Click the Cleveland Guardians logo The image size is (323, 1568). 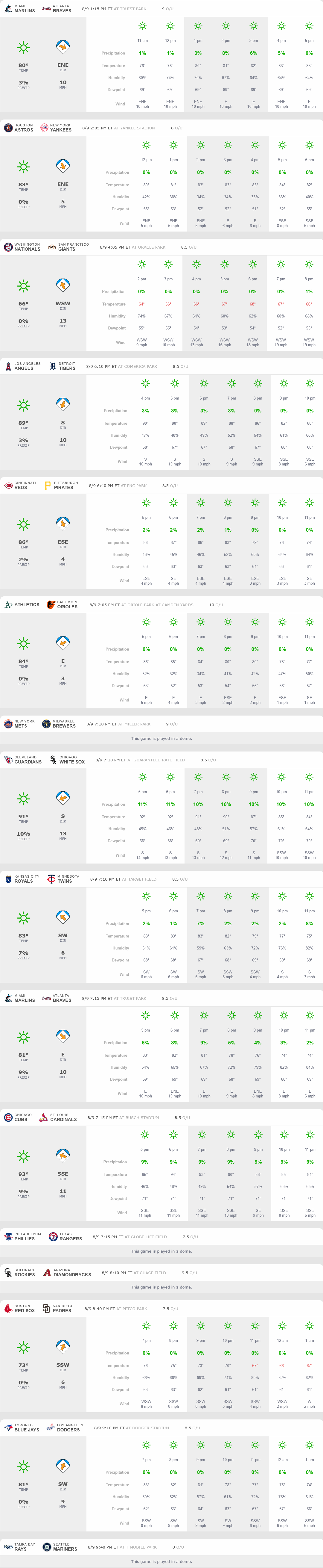tap(8, 760)
